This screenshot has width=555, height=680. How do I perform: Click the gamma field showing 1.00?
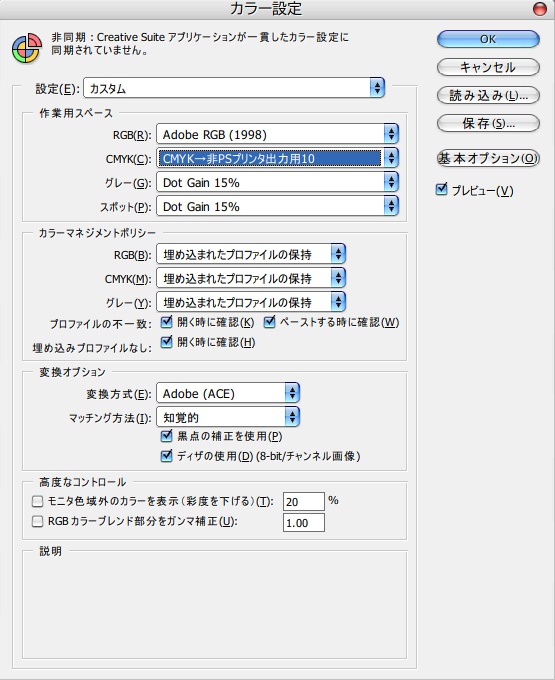(304, 523)
